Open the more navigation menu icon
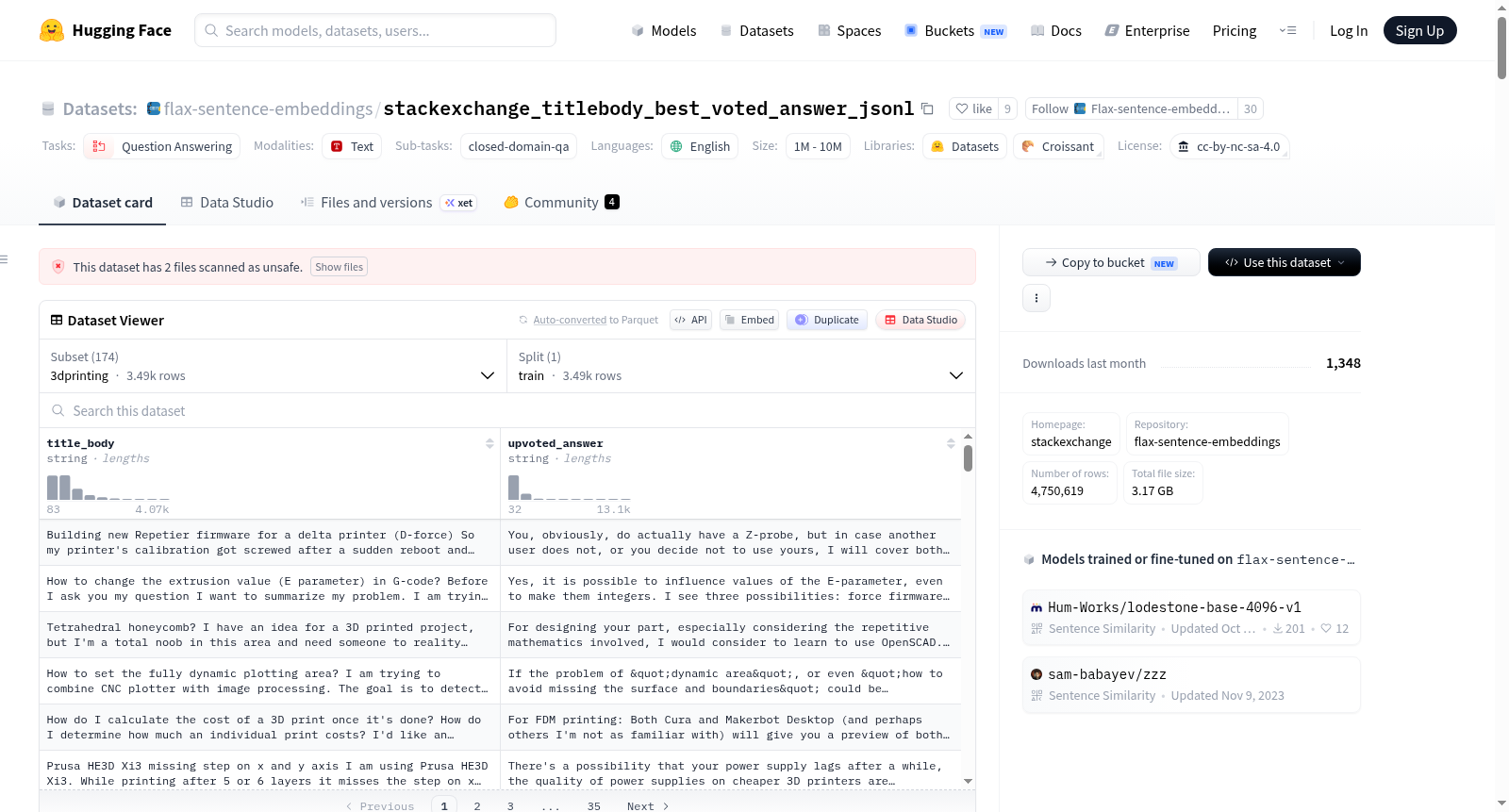This screenshot has height=812, width=1509. [1287, 30]
